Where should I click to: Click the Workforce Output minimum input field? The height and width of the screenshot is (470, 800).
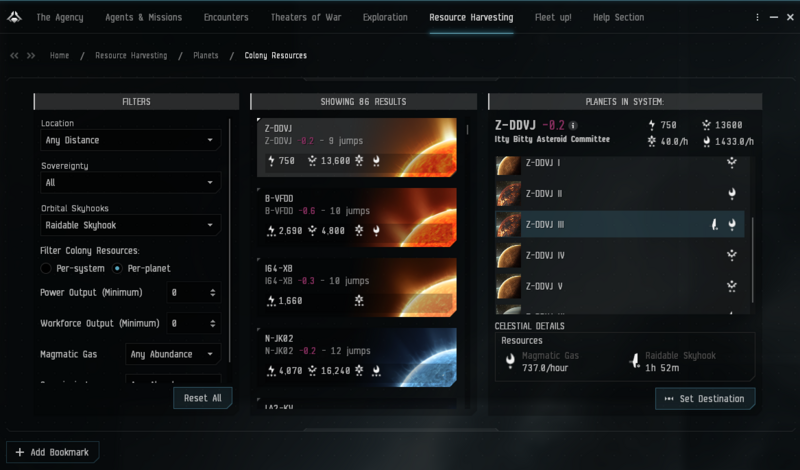click(193, 324)
